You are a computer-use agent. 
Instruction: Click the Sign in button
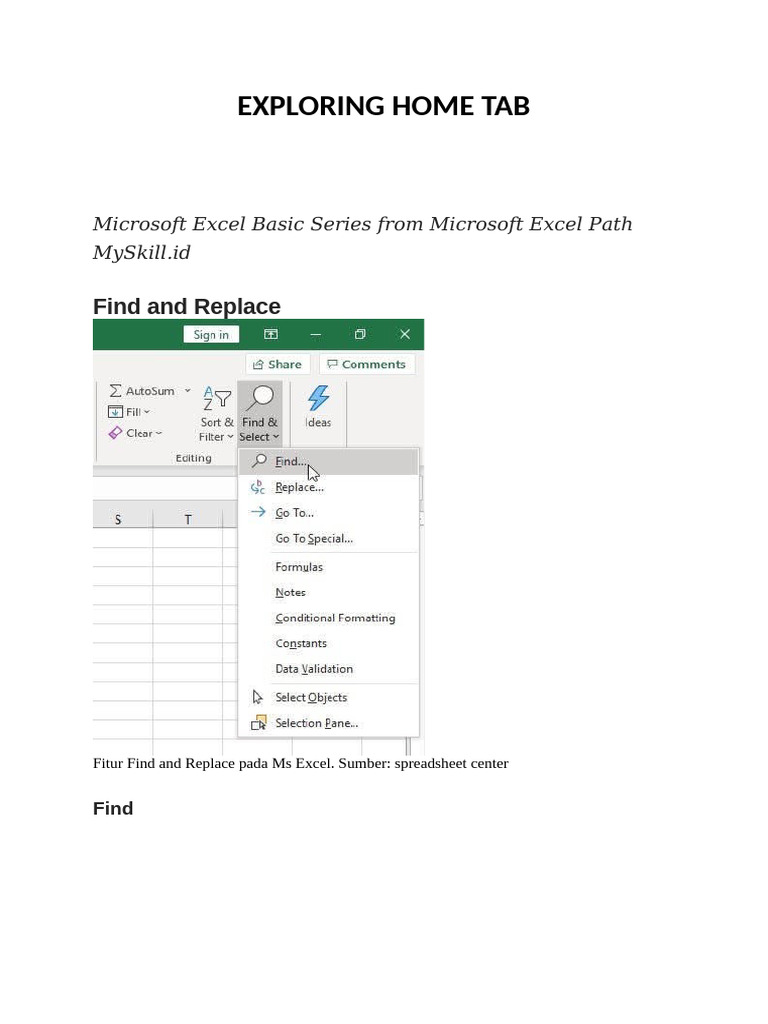tap(211, 334)
